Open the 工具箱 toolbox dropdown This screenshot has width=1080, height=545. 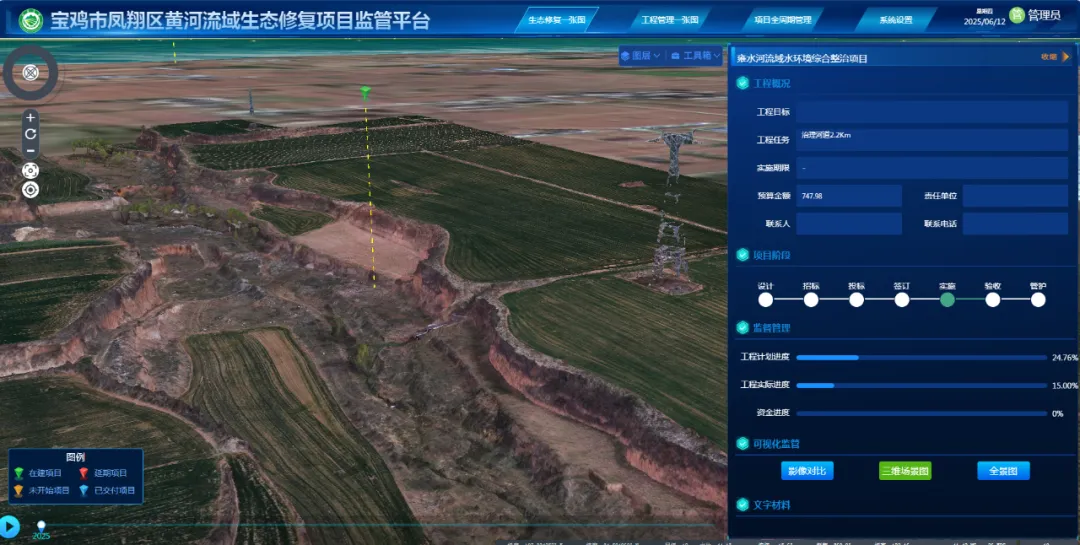click(696, 56)
